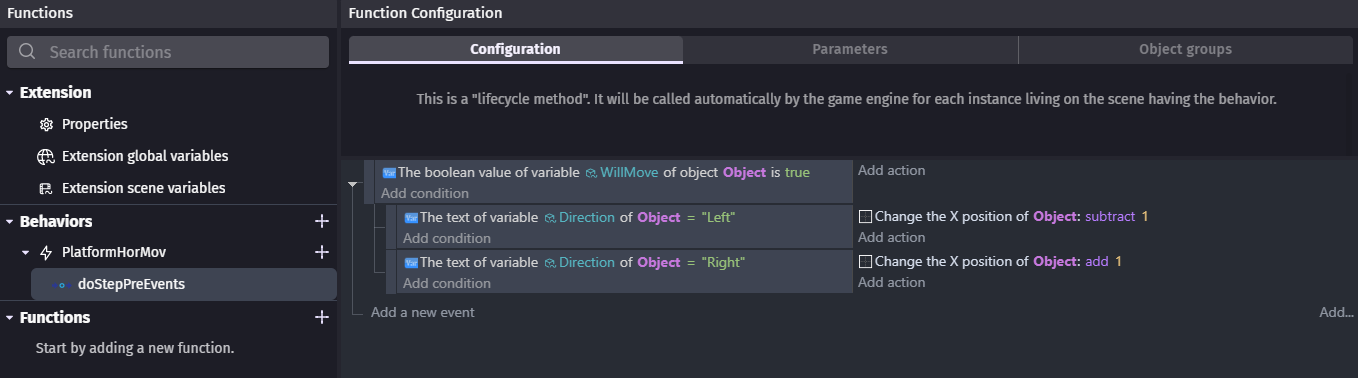Collapse the WillMove event sub-events
The height and width of the screenshot is (378, 1358).
(x=352, y=185)
